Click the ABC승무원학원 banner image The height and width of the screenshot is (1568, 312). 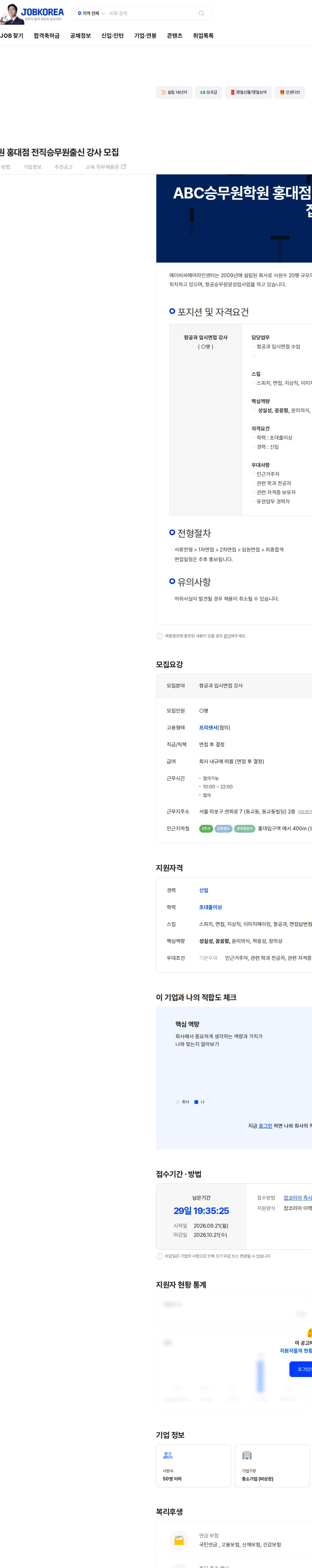(234, 219)
